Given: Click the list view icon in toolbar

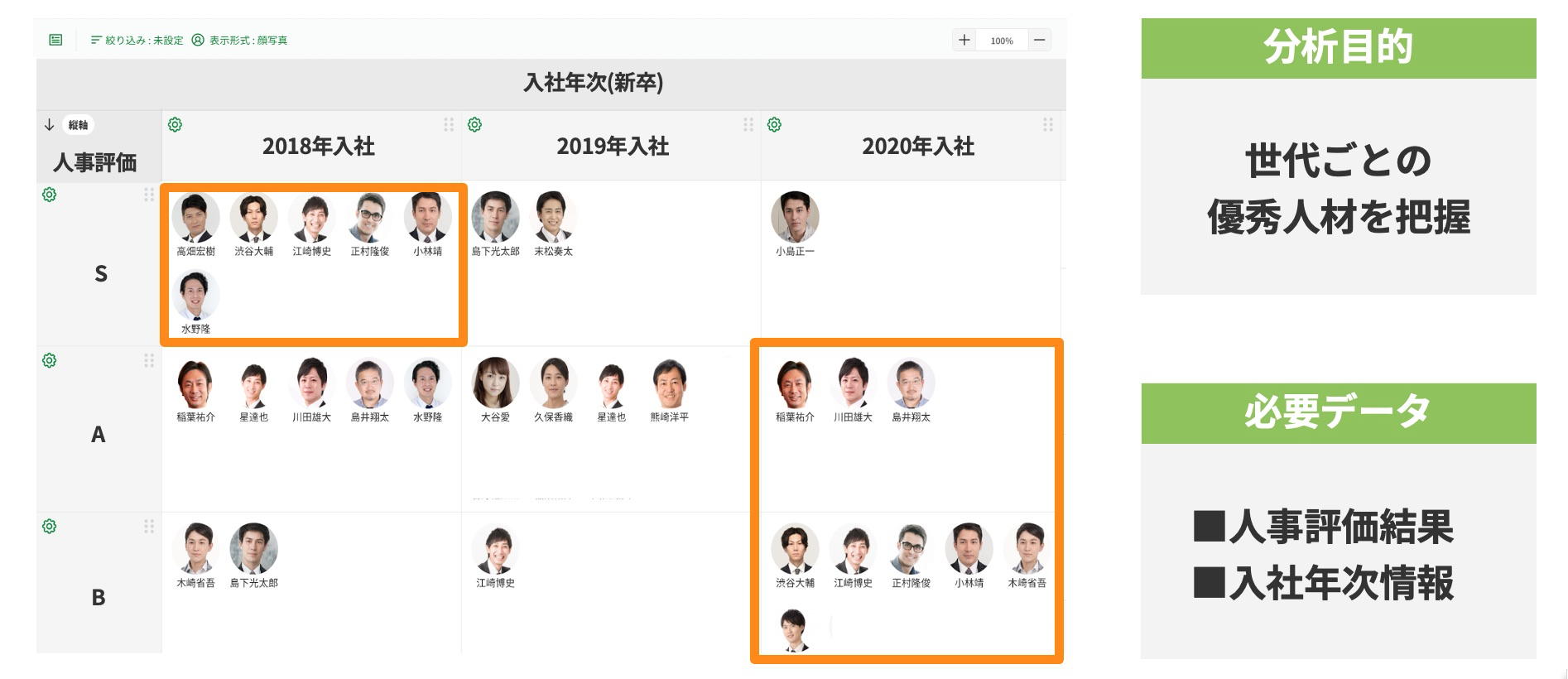Looking at the screenshot, I should click(55, 40).
